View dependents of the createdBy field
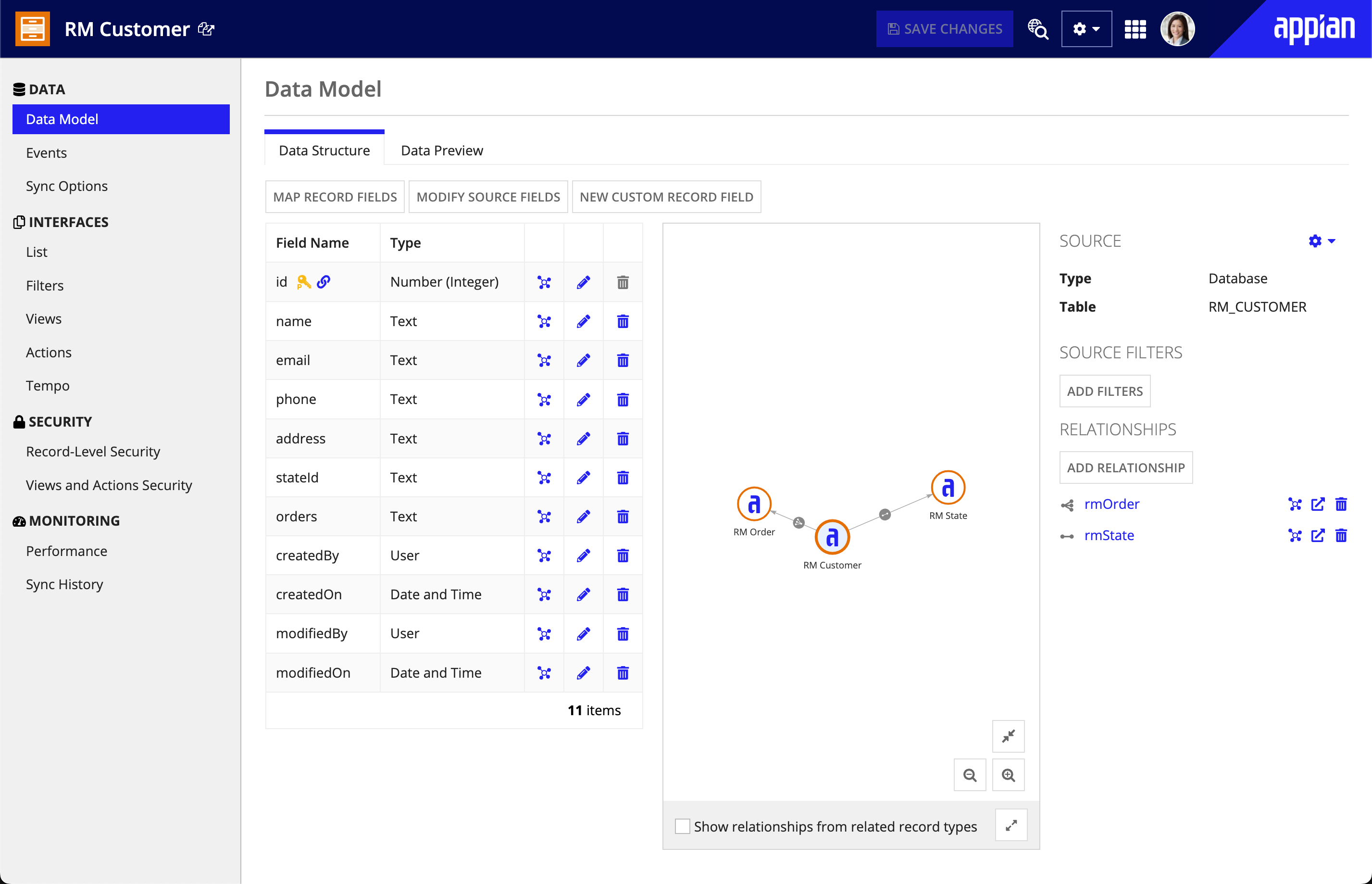Viewport: 1372px width, 884px height. (x=544, y=556)
